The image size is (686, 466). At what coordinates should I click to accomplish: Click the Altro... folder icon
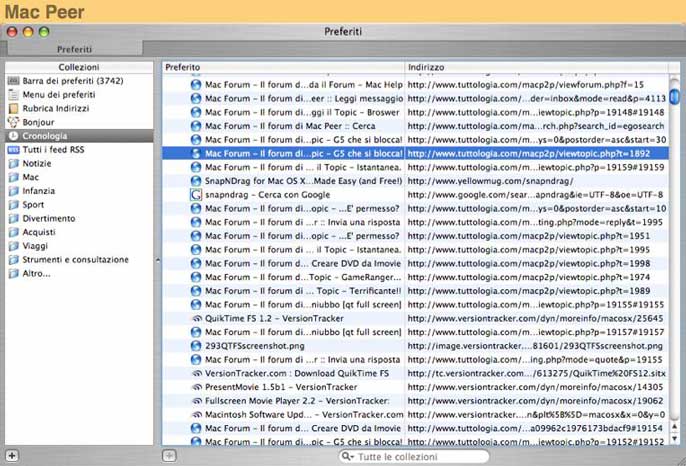(x=14, y=273)
